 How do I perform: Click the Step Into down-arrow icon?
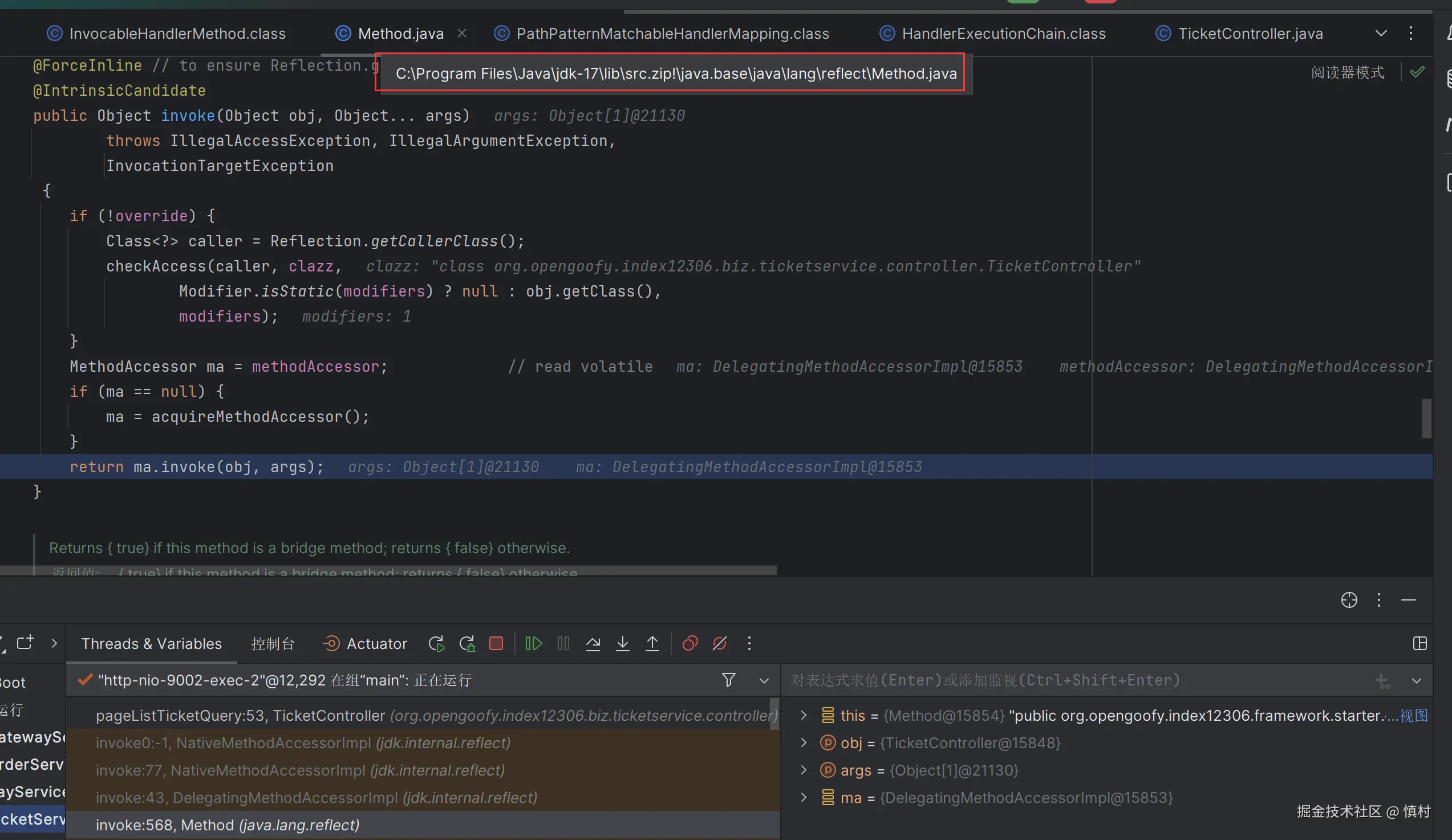click(x=622, y=643)
